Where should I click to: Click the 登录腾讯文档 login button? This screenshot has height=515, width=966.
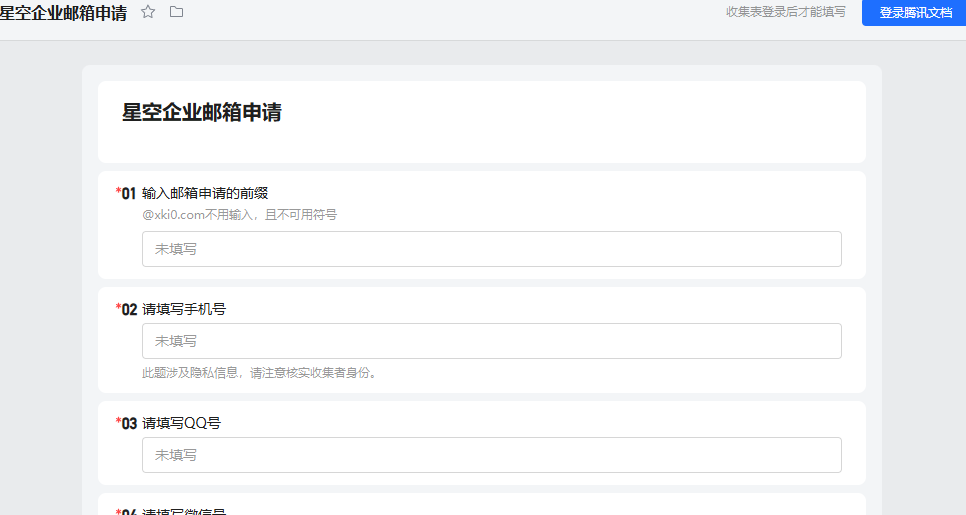click(x=914, y=13)
